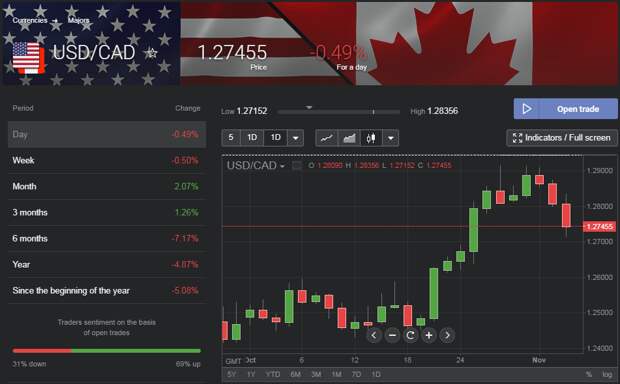Toggle log scale on the chart
Viewport: 620px width, 384px height.
point(607,374)
